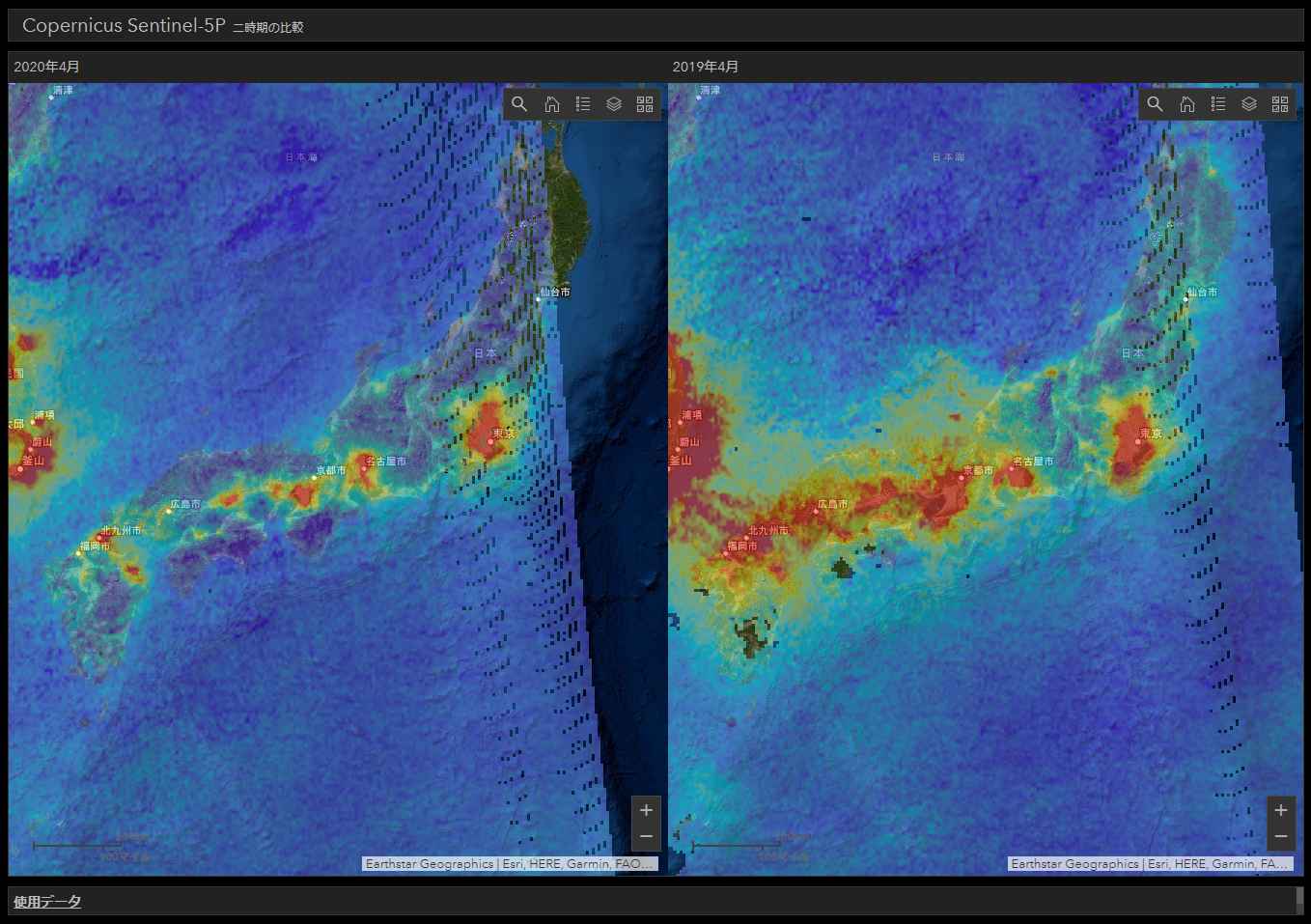The height and width of the screenshot is (924, 1311).
Task: Zoom out on the 2019年4月 map
Action: pos(1281,836)
